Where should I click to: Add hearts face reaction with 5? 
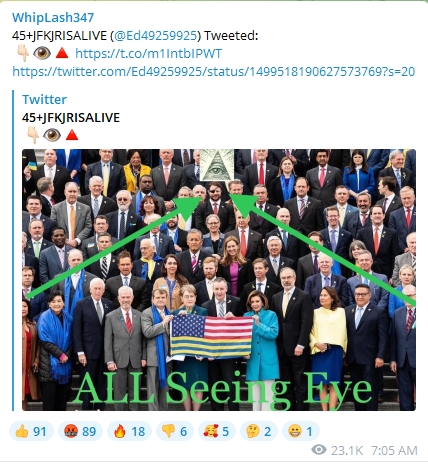(x=217, y=431)
